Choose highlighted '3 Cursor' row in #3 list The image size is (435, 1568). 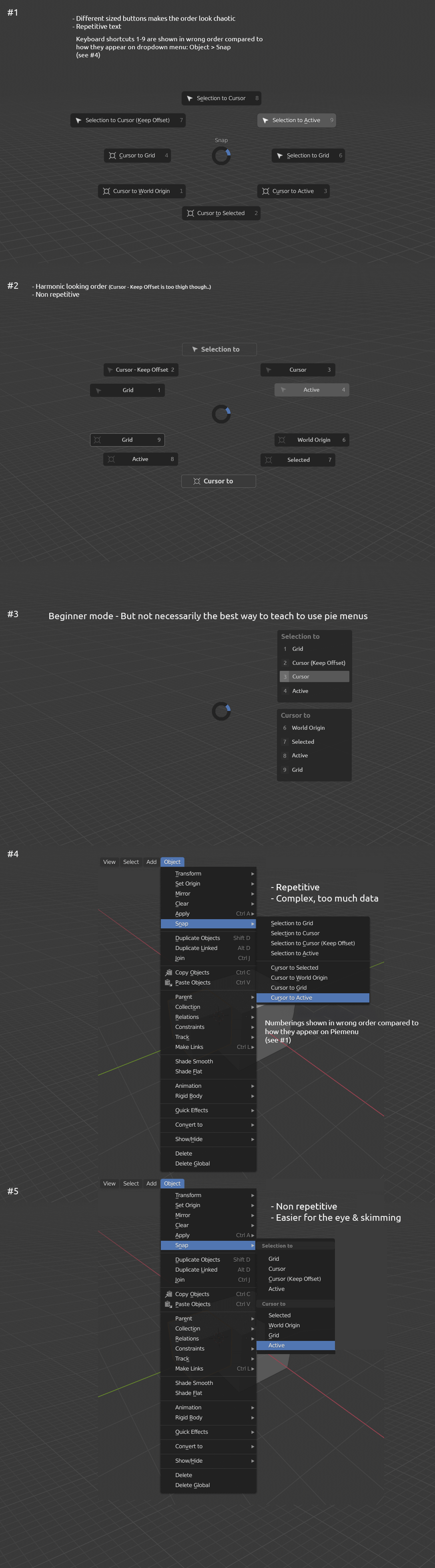(315, 677)
